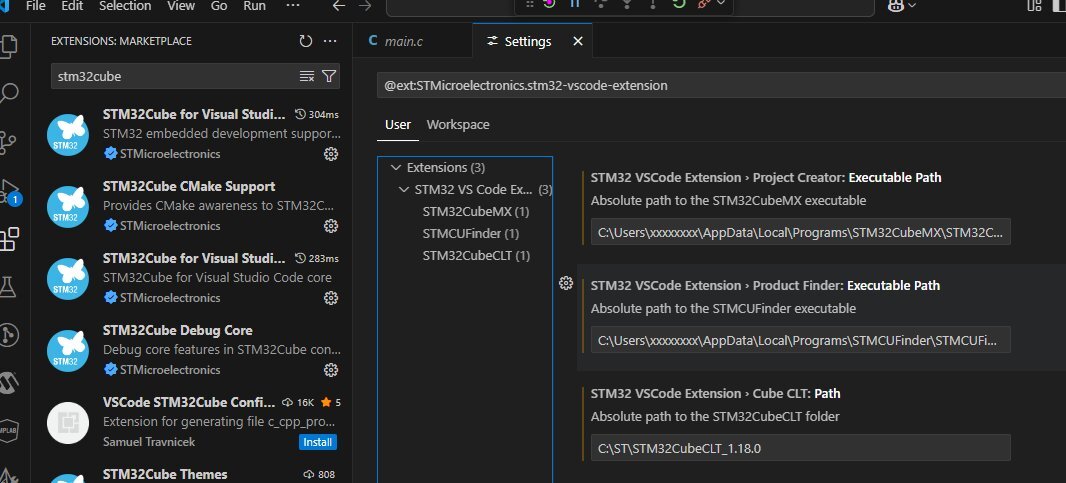Open the File menu
The height and width of the screenshot is (483, 1066).
[35, 6]
